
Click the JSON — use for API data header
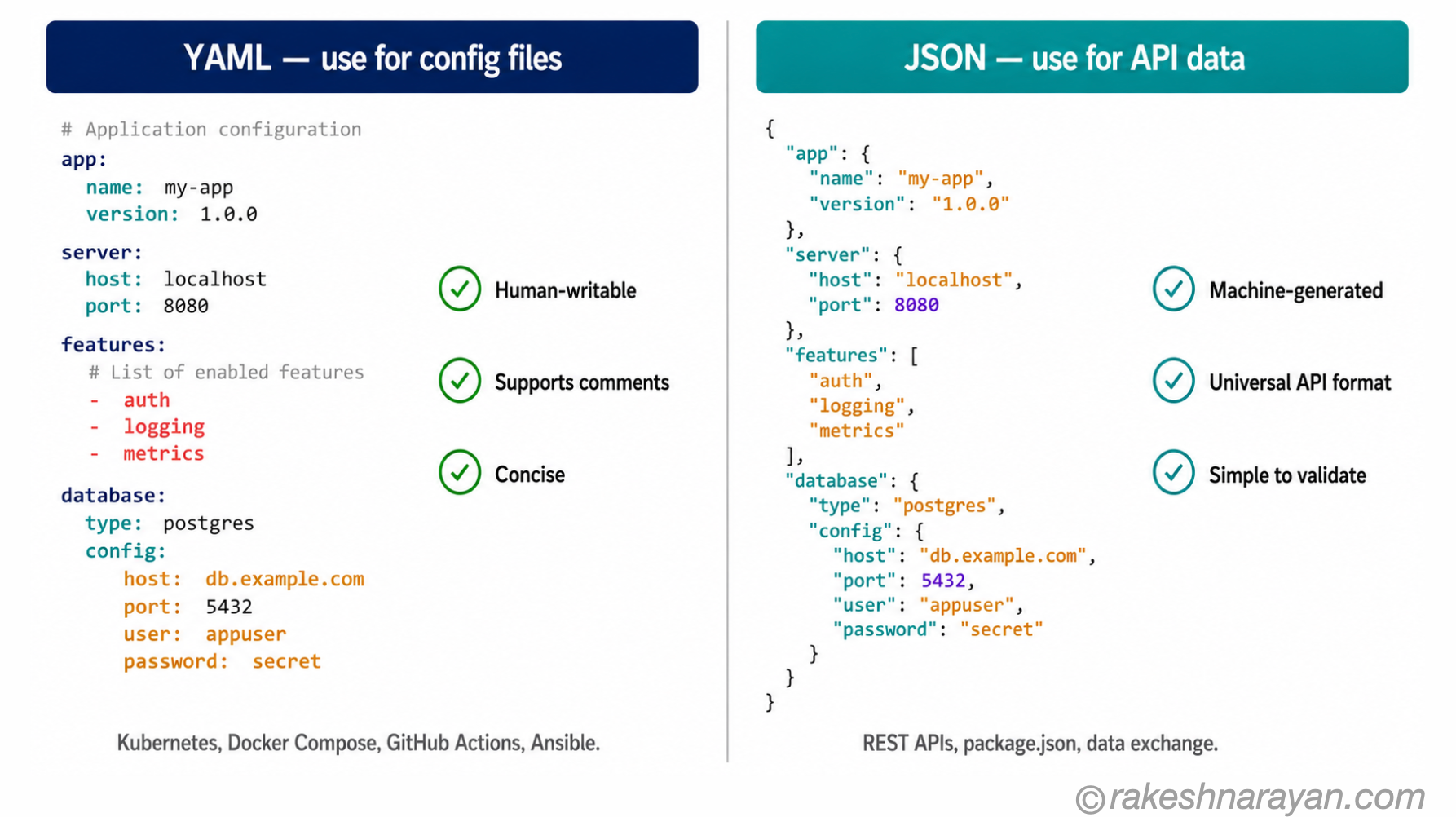[x=1082, y=57]
